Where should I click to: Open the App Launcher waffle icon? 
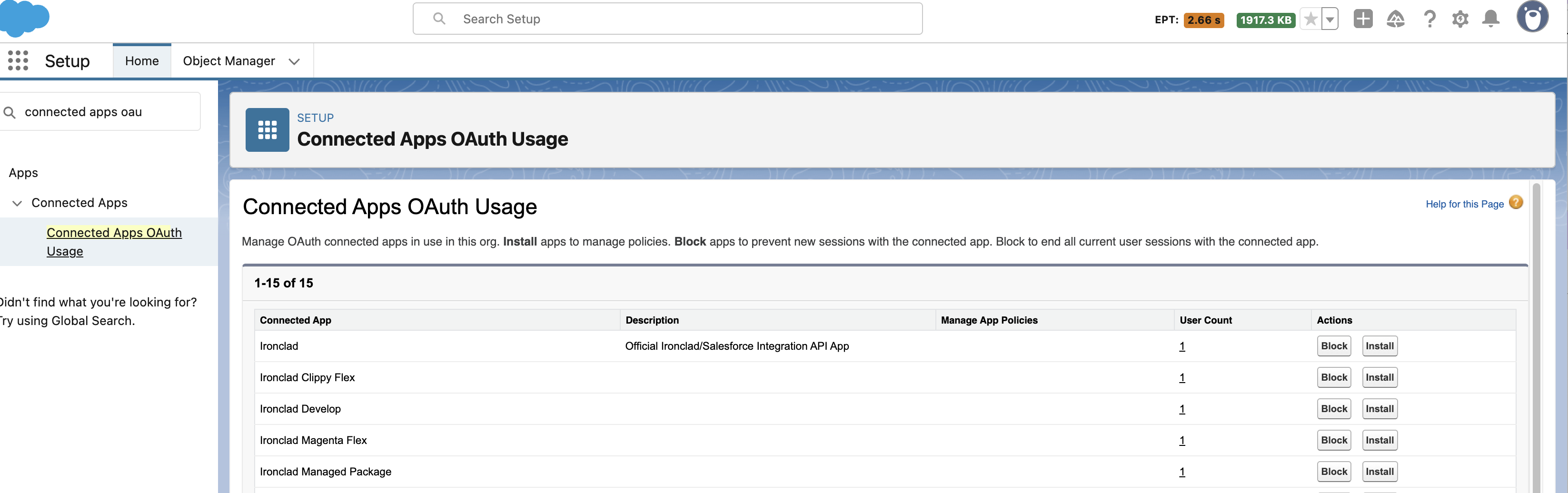[18, 61]
